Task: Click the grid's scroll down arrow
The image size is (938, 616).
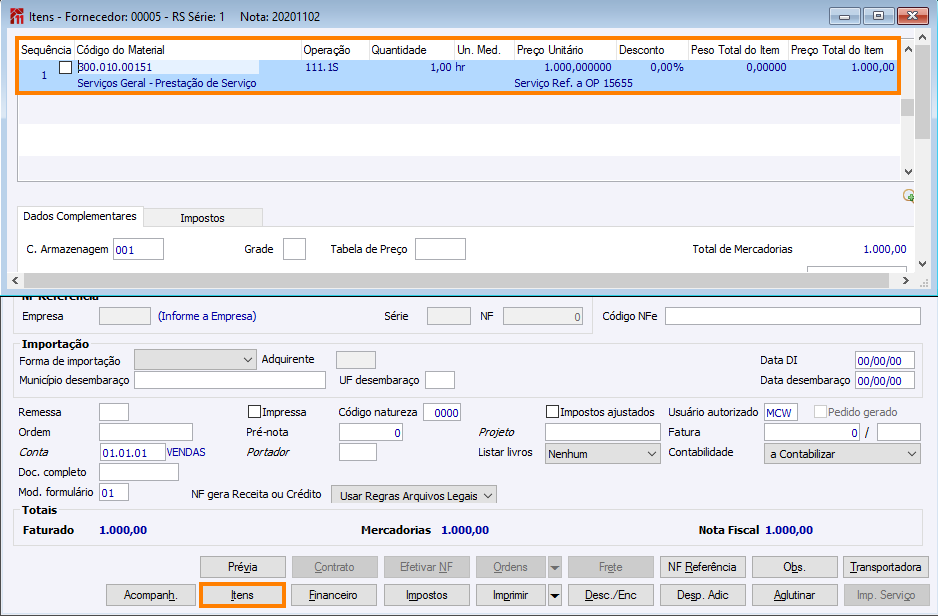Action: tap(908, 172)
